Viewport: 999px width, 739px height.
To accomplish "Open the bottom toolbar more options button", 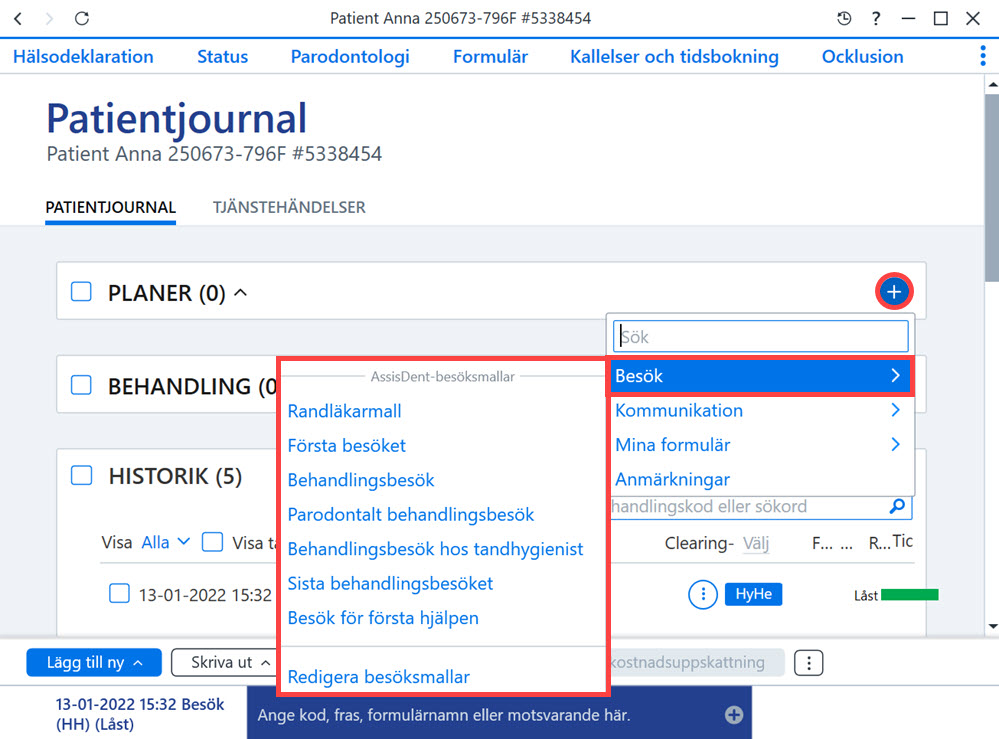I will click(x=809, y=663).
